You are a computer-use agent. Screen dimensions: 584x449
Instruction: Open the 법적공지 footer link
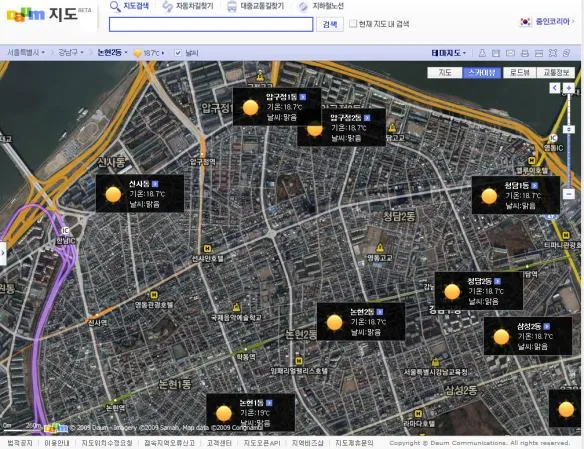pyautogui.click(x=20, y=443)
